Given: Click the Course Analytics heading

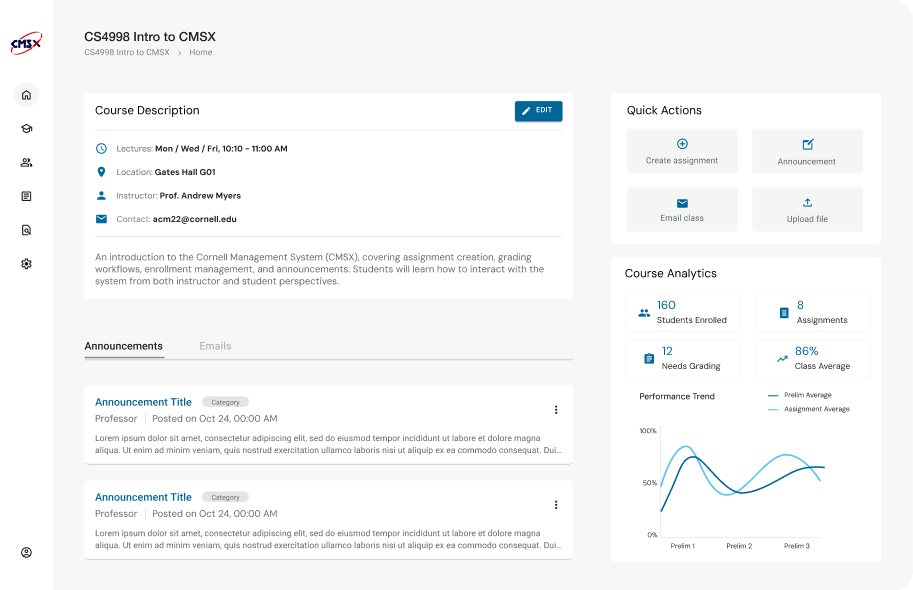Looking at the screenshot, I should pyautogui.click(x=671, y=273).
